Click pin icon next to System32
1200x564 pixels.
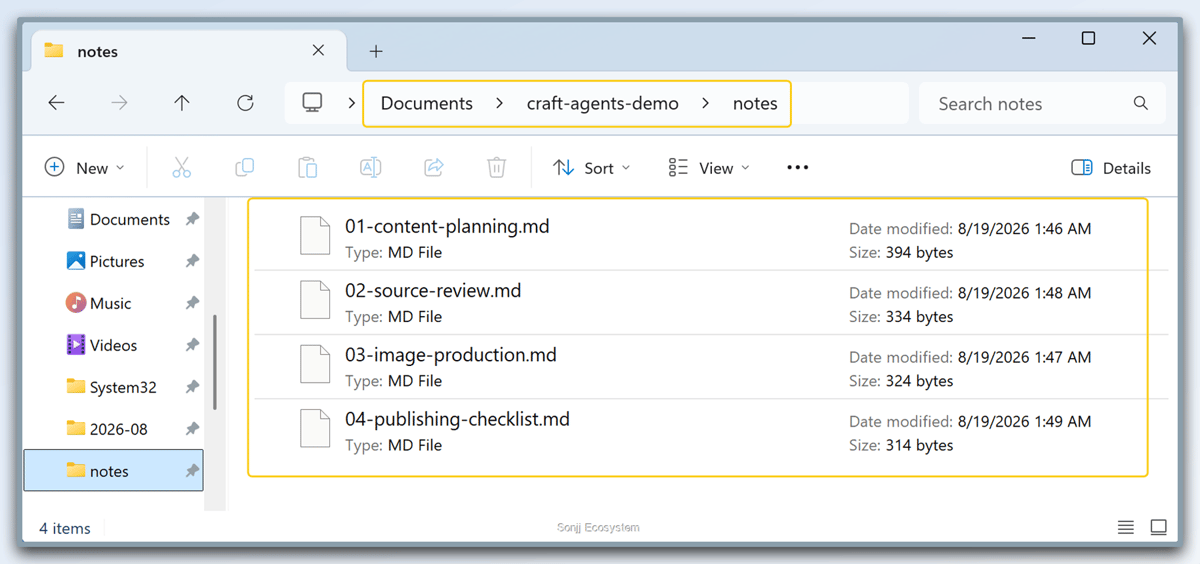[x=192, y=387]
